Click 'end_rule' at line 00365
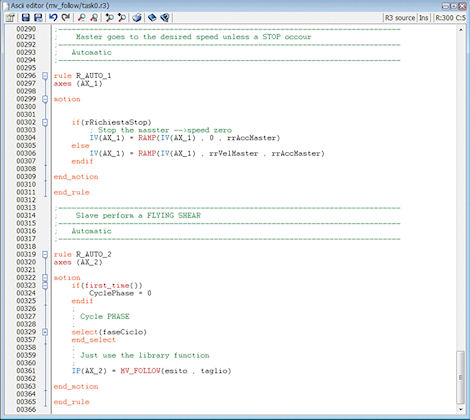470x420 pixels. [x=72, y=402]
